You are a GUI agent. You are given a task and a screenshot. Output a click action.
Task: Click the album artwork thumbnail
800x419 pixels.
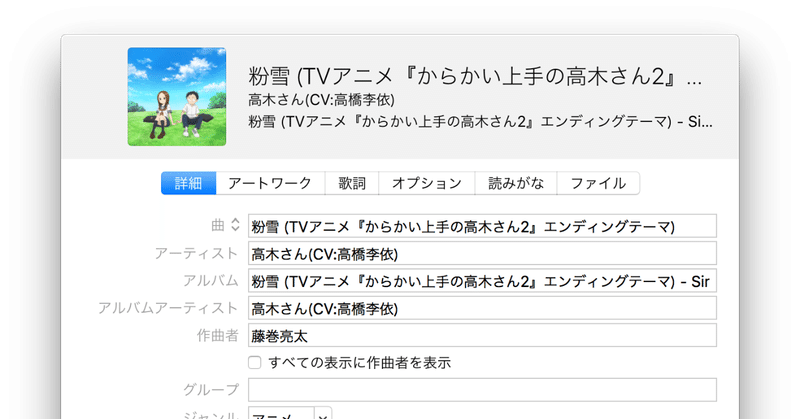(177, 96)
